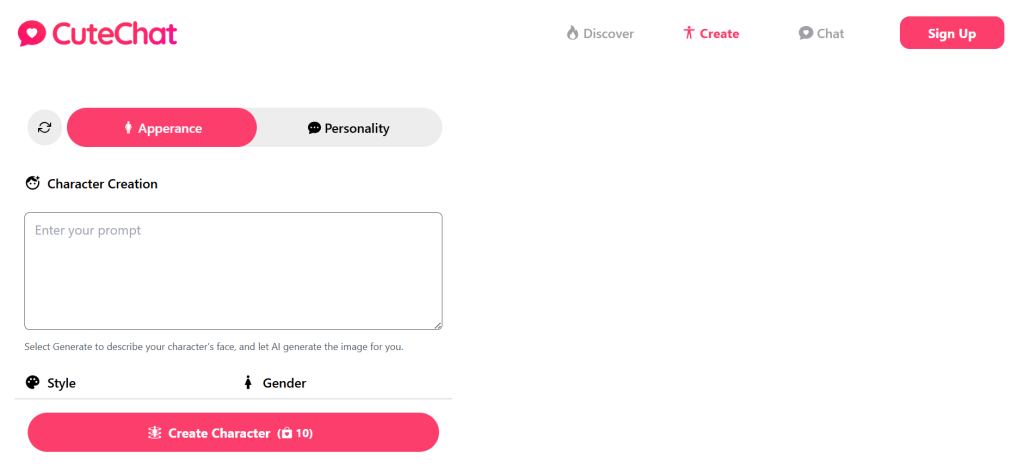The width and height of the screenshot is (1024, 466).
Task: Click the prompt box resize handle corner
Action: point(438,326)
